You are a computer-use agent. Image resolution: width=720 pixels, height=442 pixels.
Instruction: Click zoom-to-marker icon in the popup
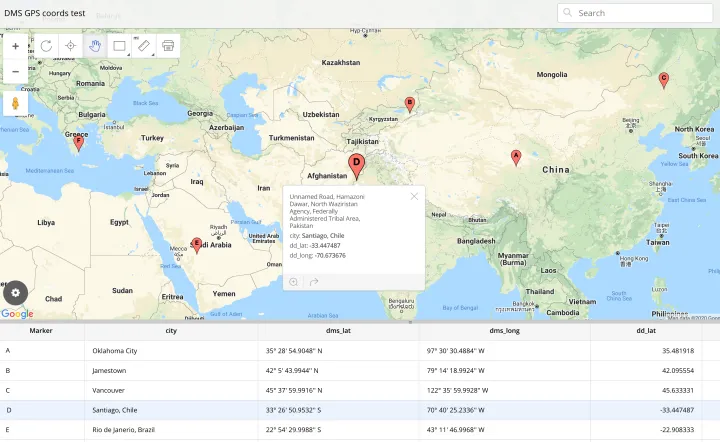[x=295, y=282]
